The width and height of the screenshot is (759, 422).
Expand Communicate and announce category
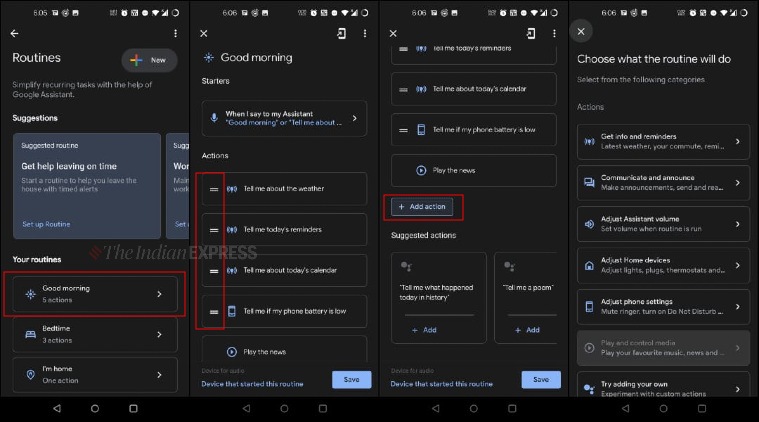tap(738, 182)
